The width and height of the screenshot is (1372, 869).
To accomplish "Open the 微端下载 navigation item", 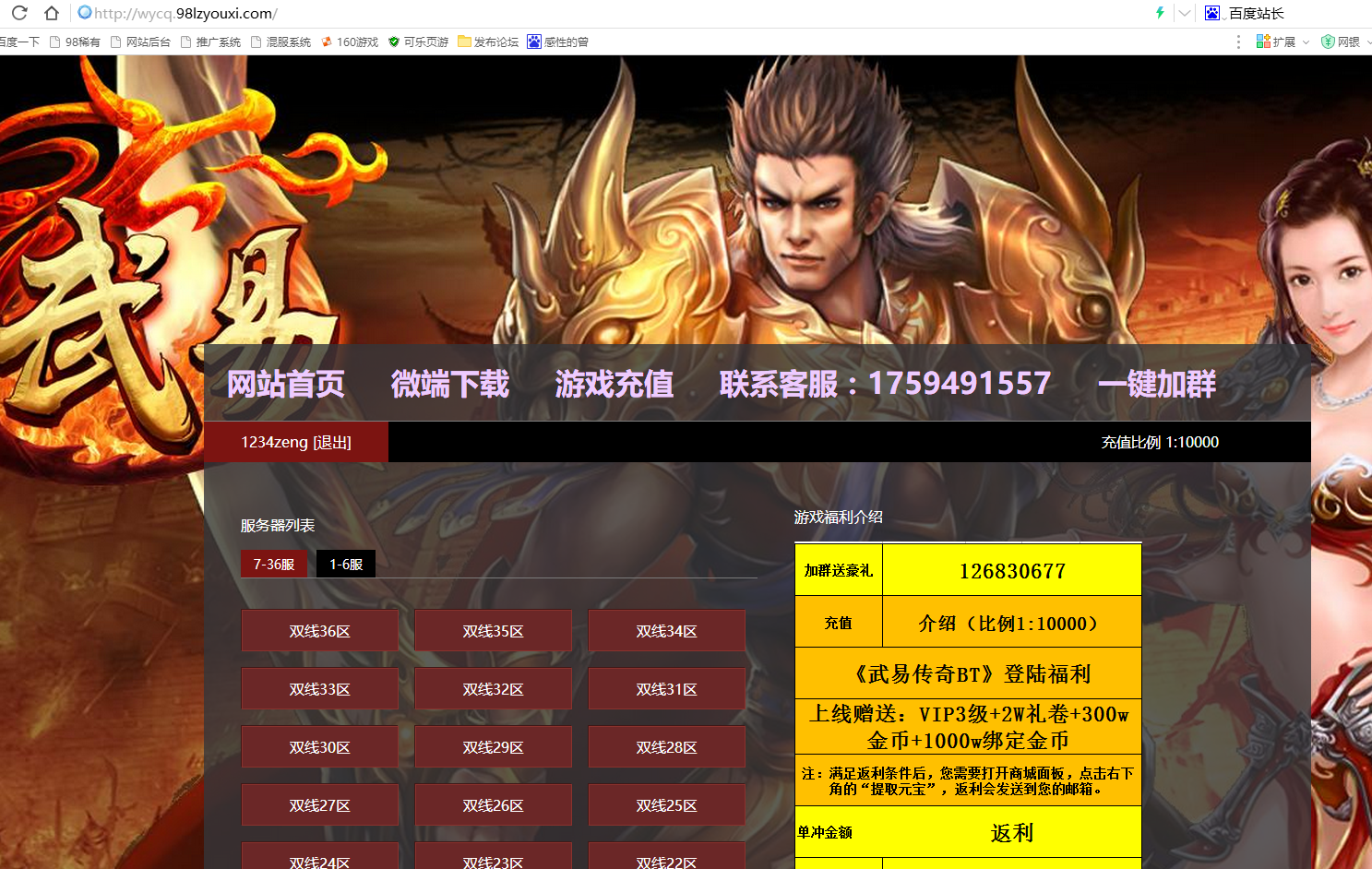I will coord(449,384).
